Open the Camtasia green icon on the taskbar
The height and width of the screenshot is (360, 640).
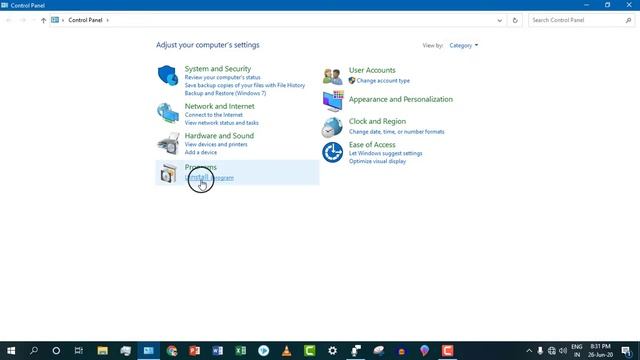point(310,351)
